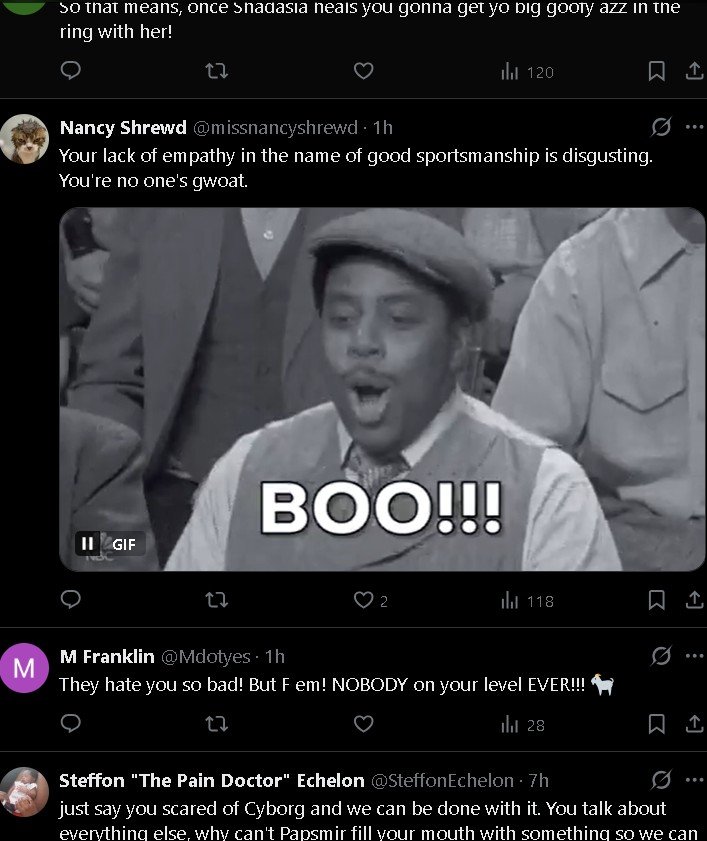
Task: Click Grok icon on Steffon Echelon's tweet
Action: click(x=661, y=780)
